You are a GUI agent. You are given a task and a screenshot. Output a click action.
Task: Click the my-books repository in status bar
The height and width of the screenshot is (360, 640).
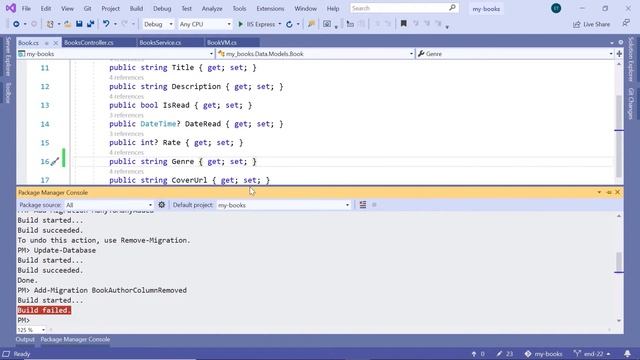click(x=544, y=354)
